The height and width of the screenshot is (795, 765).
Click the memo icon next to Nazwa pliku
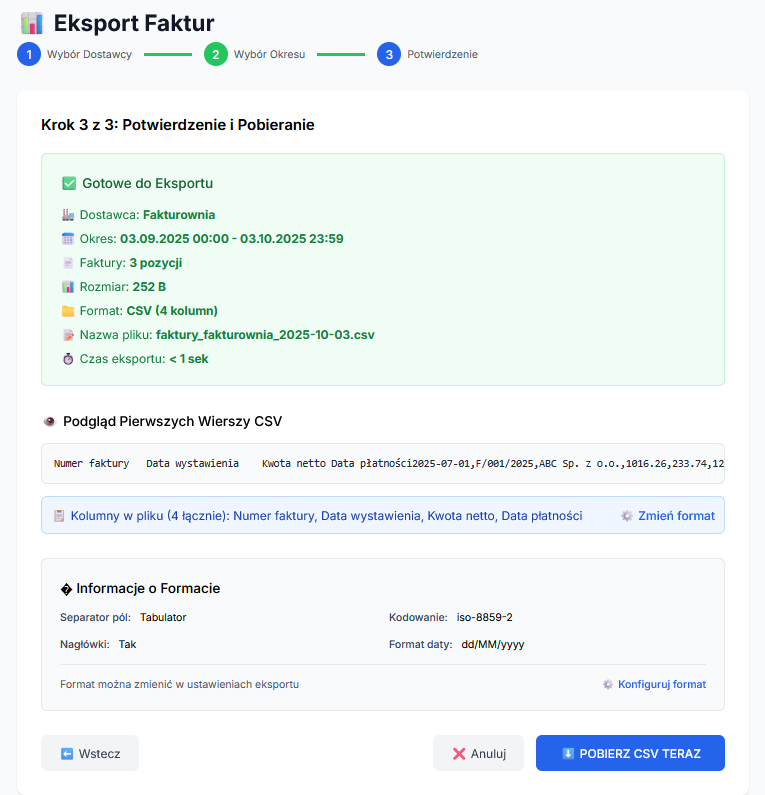[x=68, y=335]
